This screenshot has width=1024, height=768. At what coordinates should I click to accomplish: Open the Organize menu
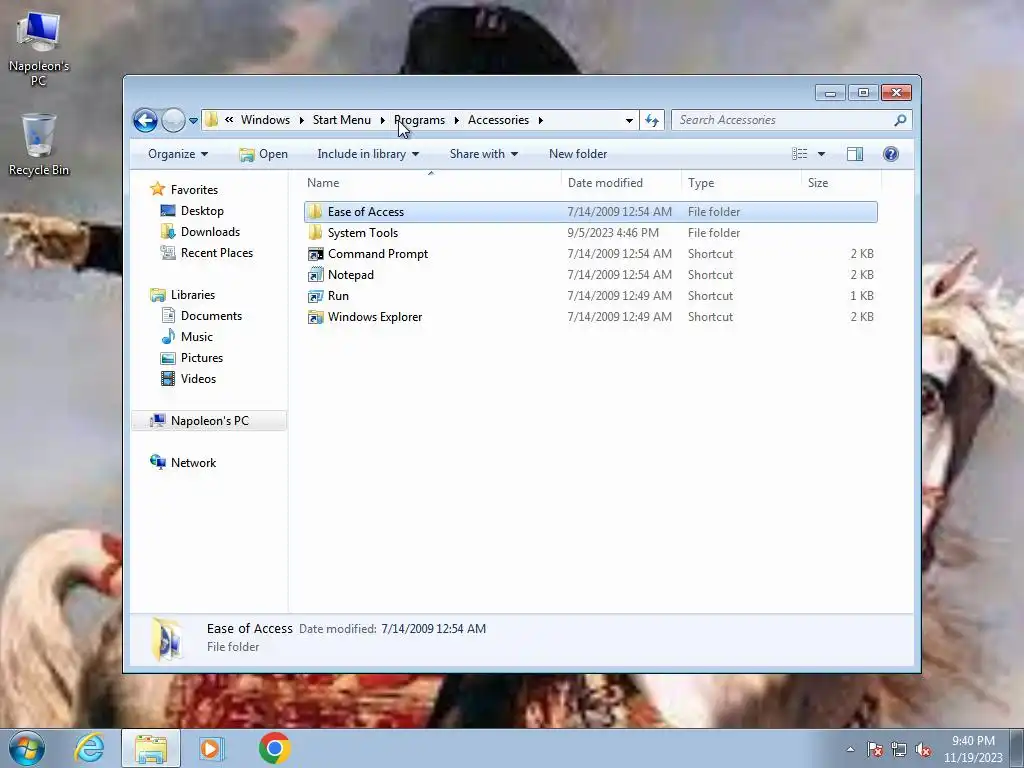coord(178,154)
